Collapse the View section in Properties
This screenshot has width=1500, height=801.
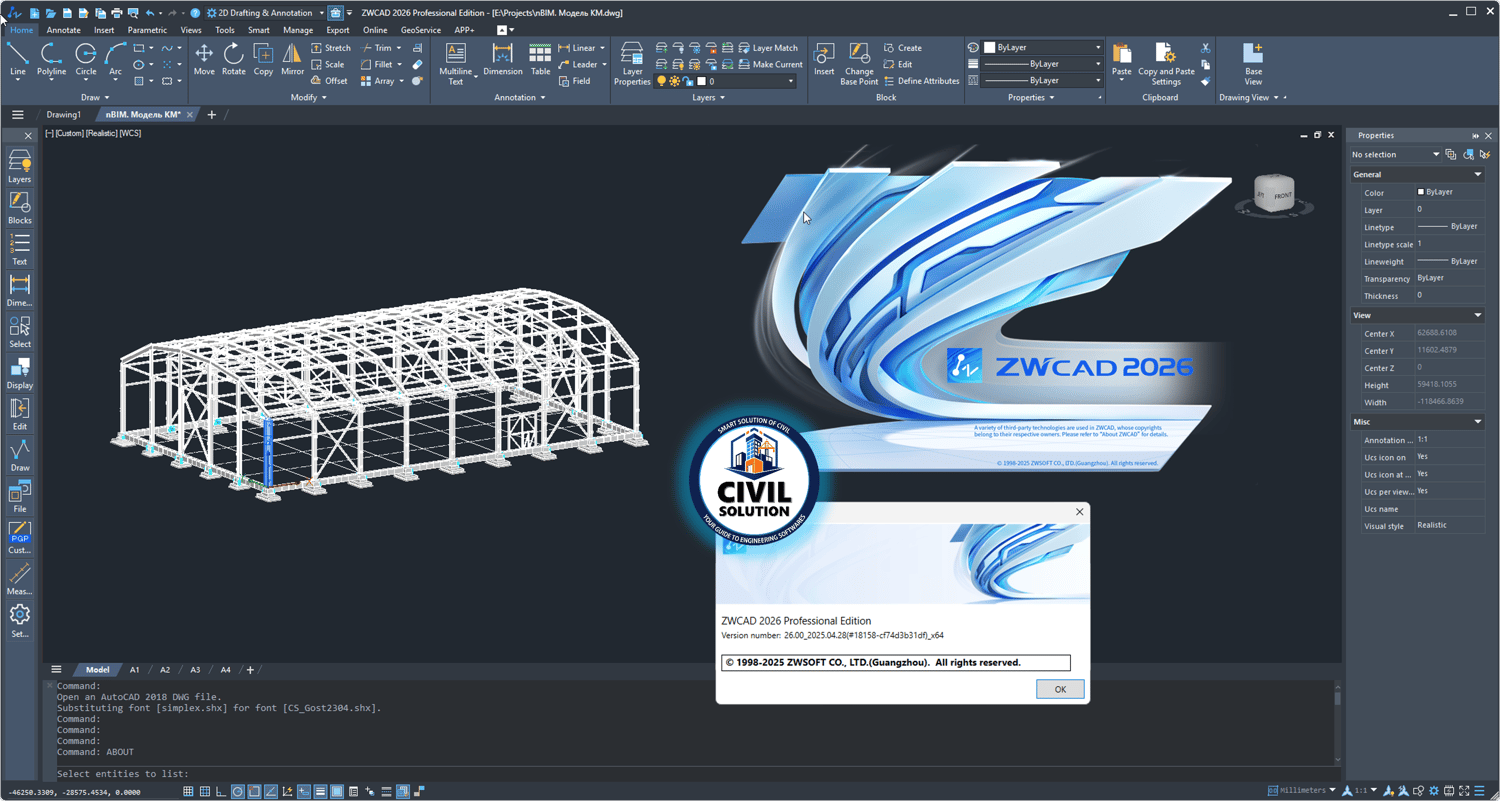[1477, 315]
